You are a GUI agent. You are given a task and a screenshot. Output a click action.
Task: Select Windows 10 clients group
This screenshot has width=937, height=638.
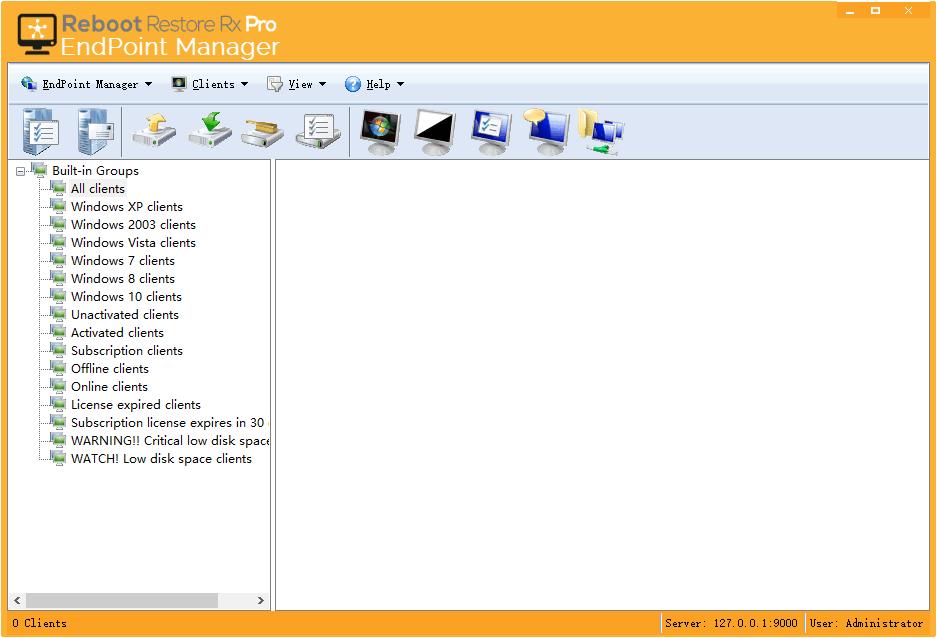126,297
